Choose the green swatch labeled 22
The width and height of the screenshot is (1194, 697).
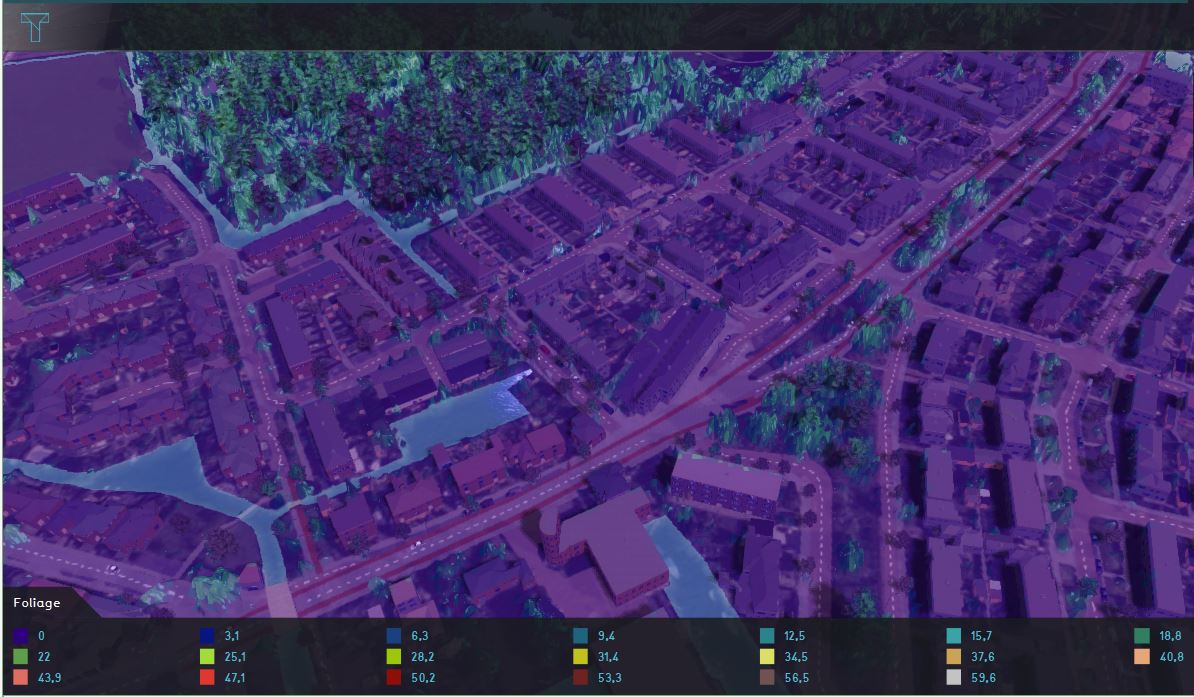pyautogui.click(x=21, y=657)
